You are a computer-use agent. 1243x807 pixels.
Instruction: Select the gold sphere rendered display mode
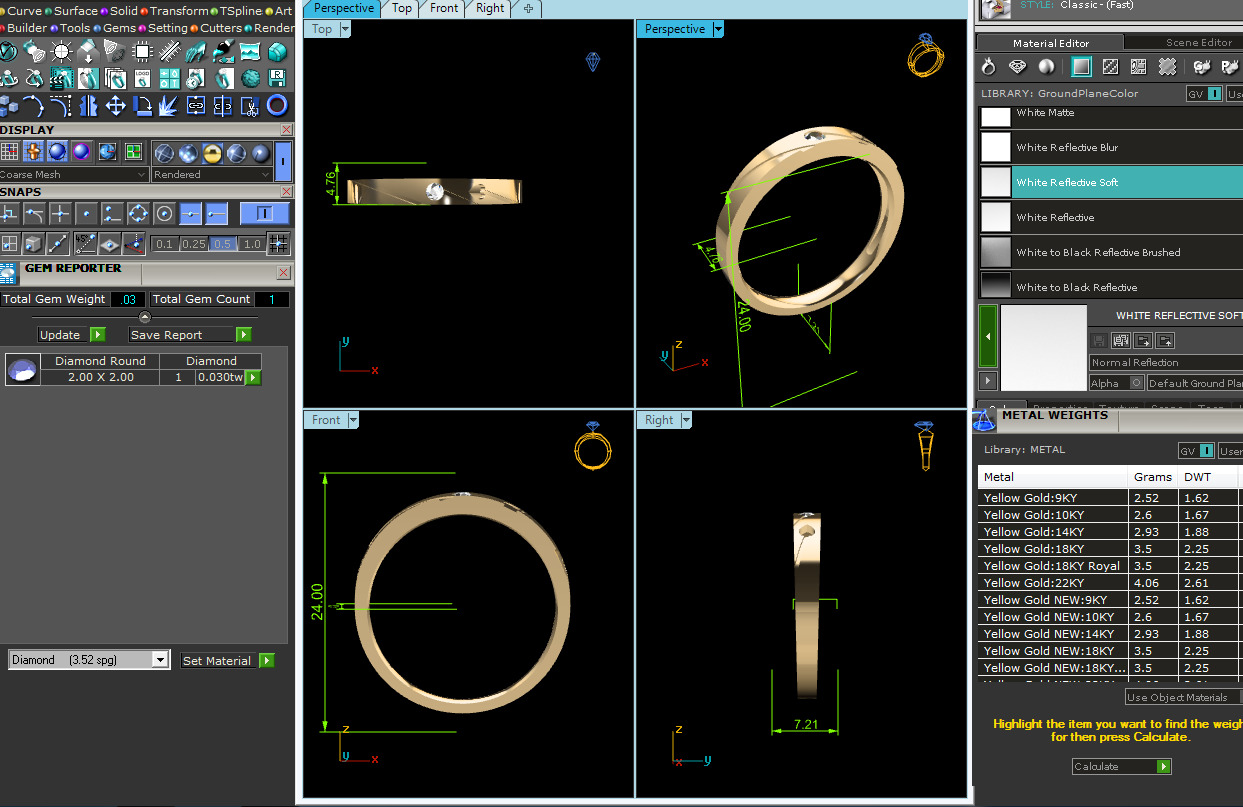click(x=212, y=153)
